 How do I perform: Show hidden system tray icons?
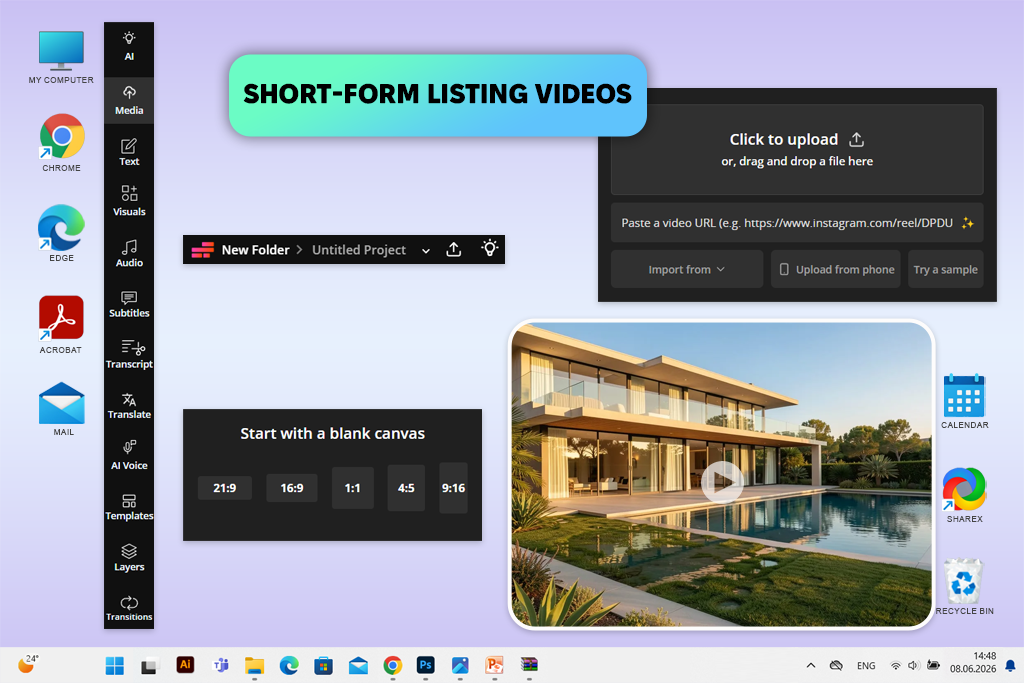click(810, 665)
